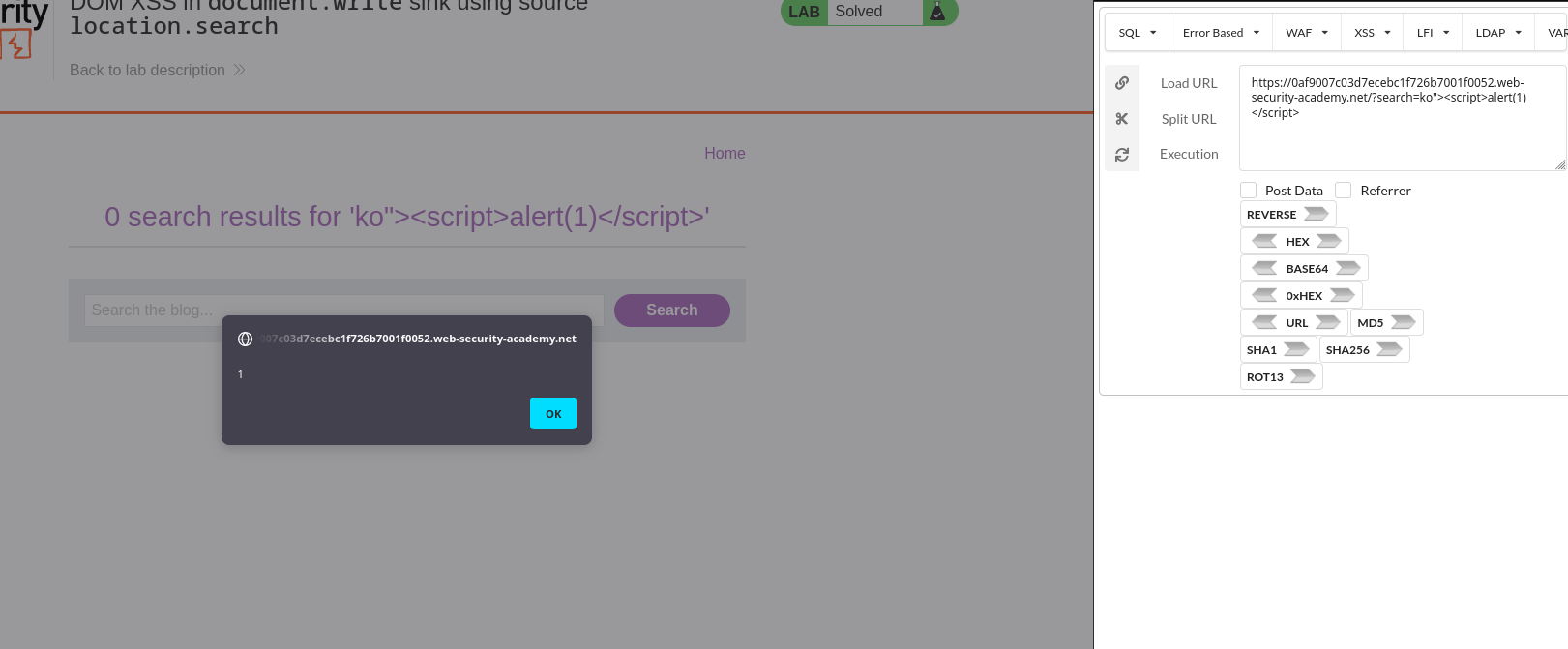Click the URL textarea in HackBar
The height and width of the screenshot is (649, 1568).
(x=1403, y=118)
